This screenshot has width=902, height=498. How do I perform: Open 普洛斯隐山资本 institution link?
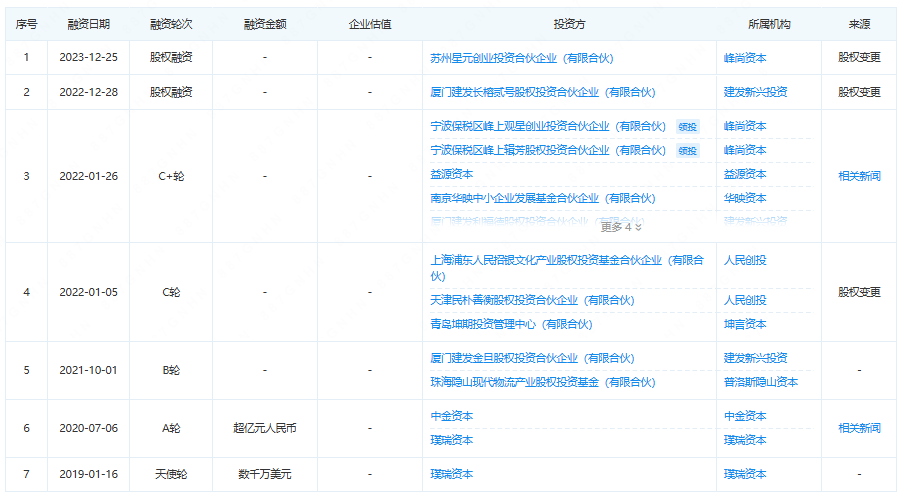[760, 382]
